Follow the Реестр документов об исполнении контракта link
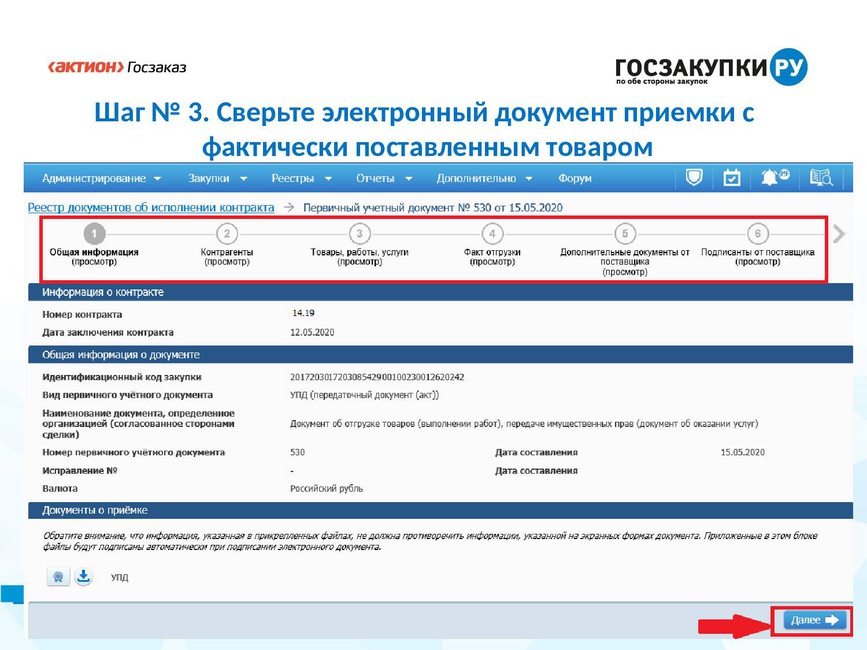Image resolution: width=867 pixels, height=650 pixels. click(151, 207)
